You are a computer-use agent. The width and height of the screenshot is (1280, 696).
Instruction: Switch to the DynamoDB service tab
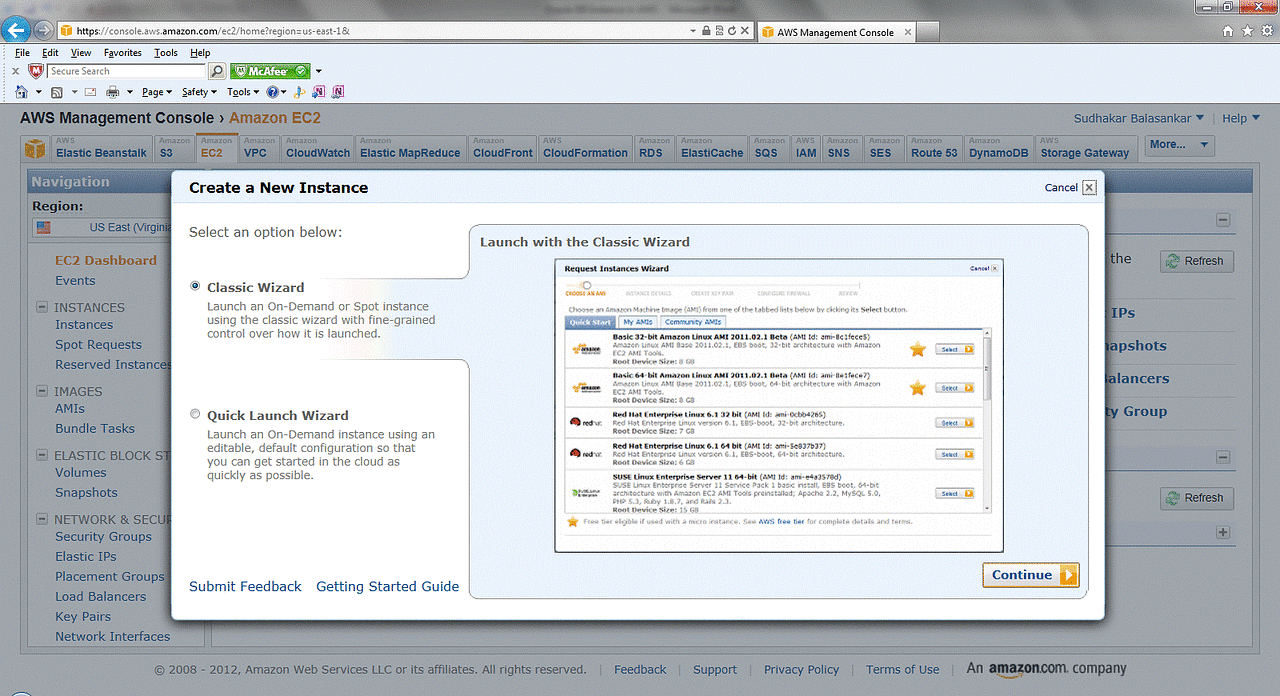pyautogui.click(x=998, y=148)
